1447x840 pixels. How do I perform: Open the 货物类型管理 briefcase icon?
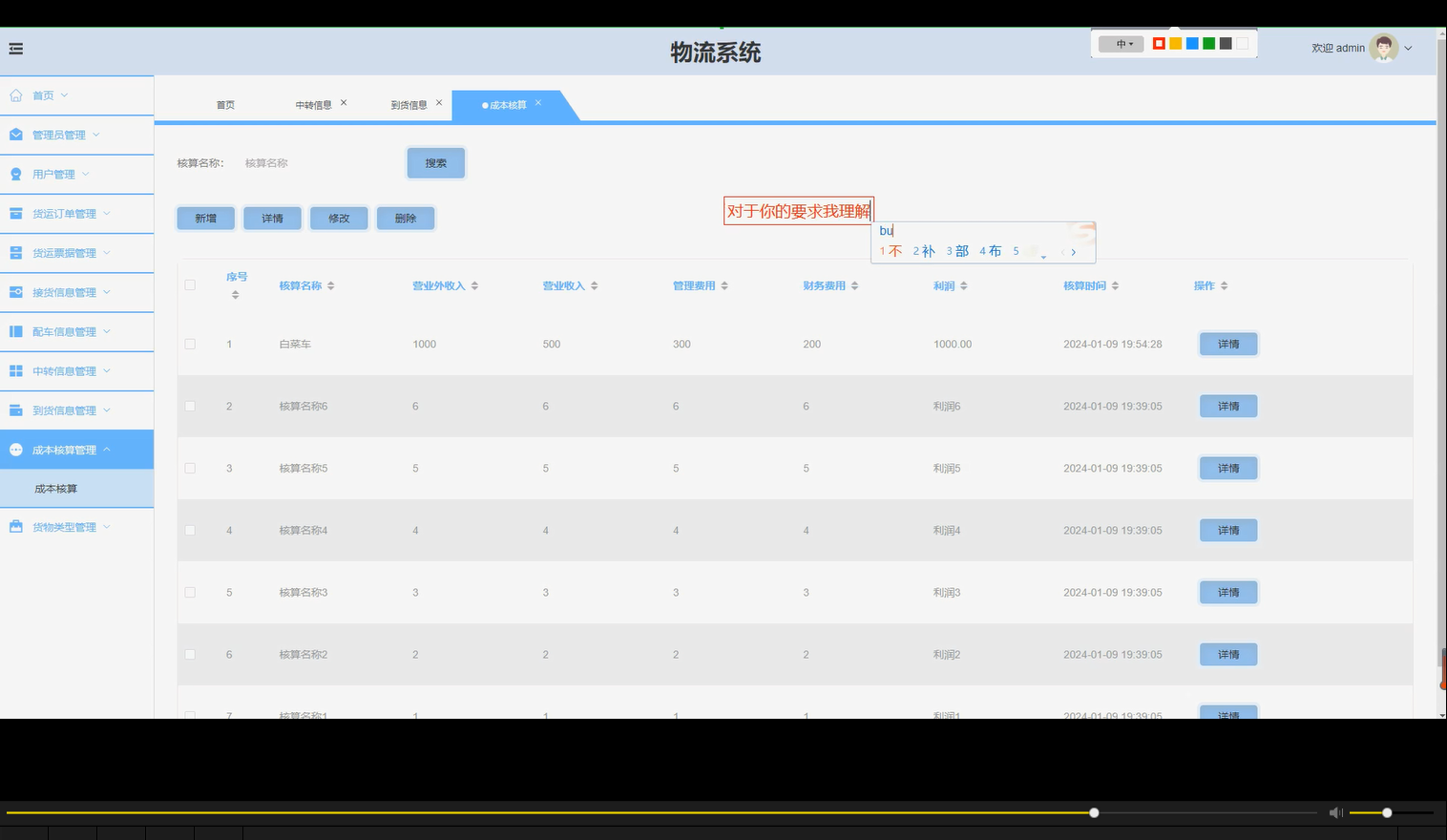pos(15,526)
